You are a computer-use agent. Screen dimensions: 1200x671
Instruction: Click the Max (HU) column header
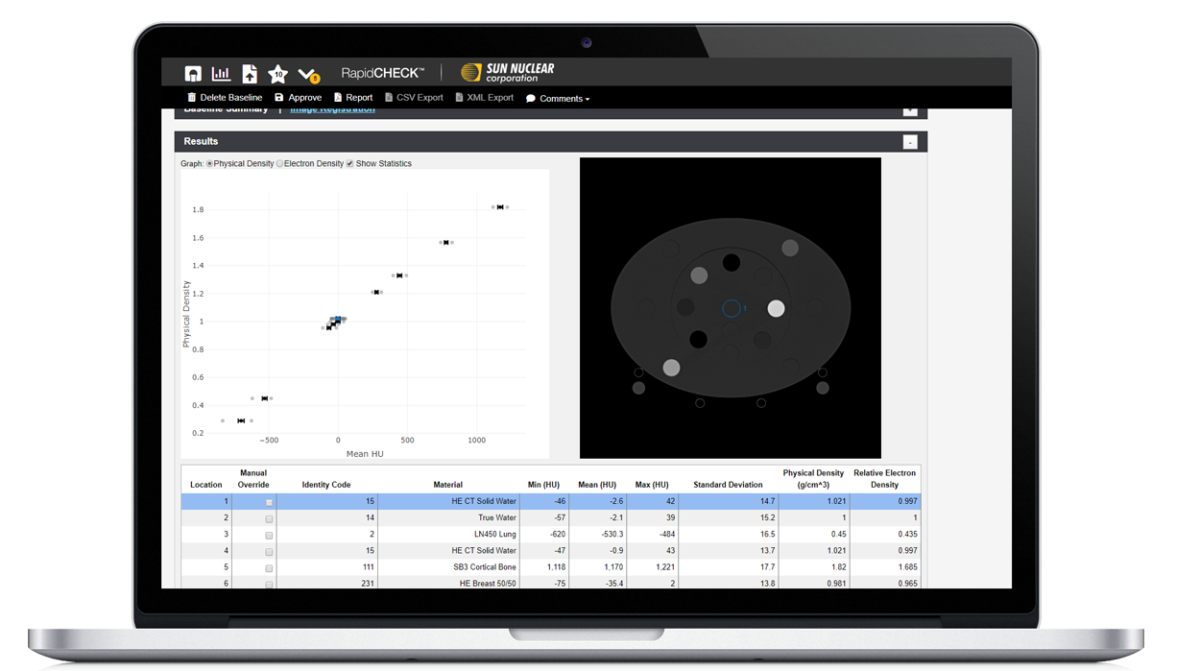pyautogui.click(x=652, y=485)
